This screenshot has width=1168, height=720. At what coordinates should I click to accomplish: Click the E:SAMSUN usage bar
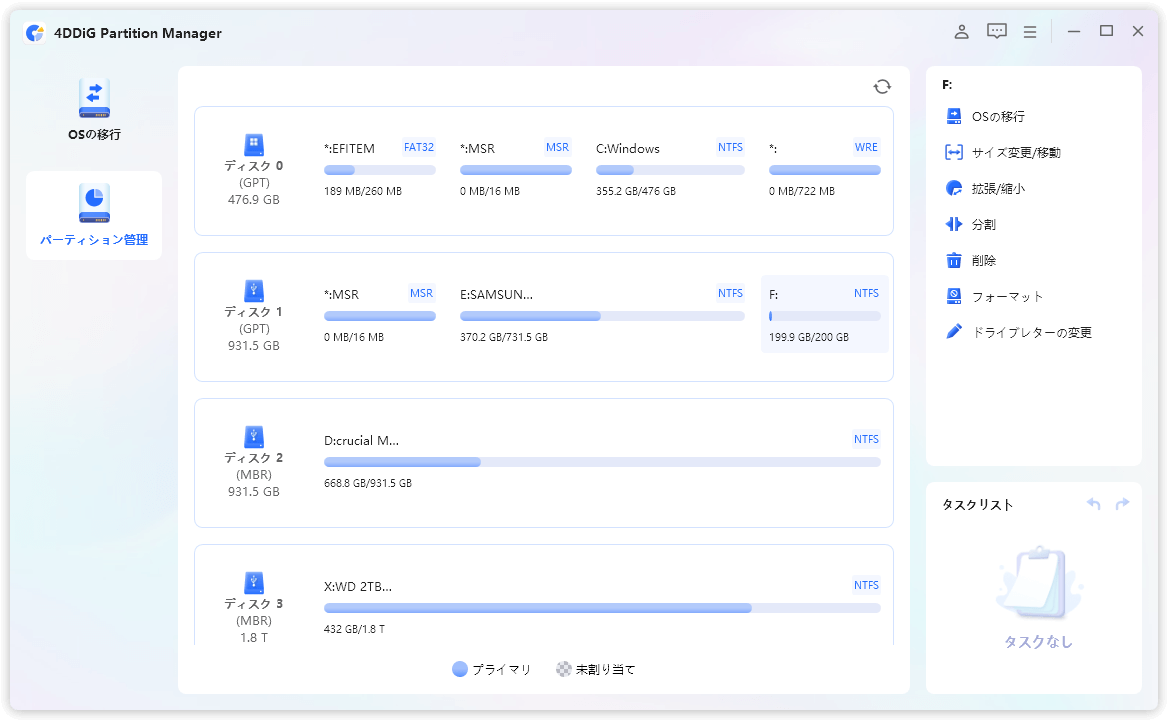pos(602,316)
